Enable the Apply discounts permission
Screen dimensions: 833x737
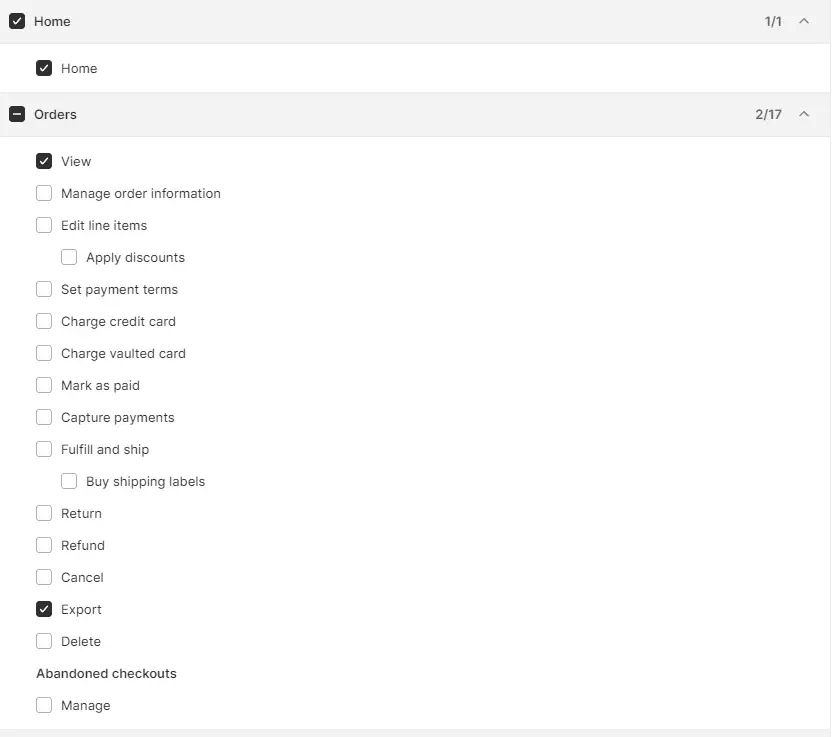click(x=69, y=257)
